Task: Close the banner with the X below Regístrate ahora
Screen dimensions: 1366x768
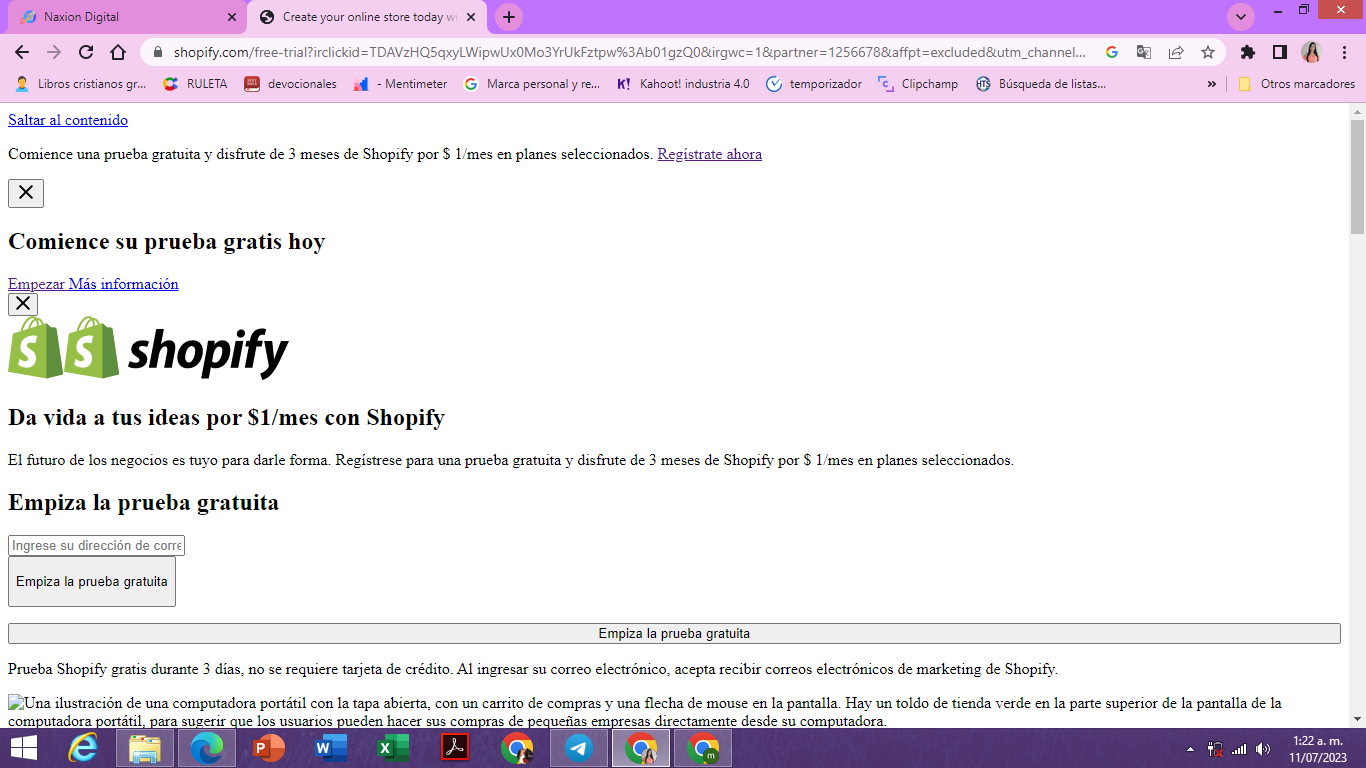Action: (26, 193)
